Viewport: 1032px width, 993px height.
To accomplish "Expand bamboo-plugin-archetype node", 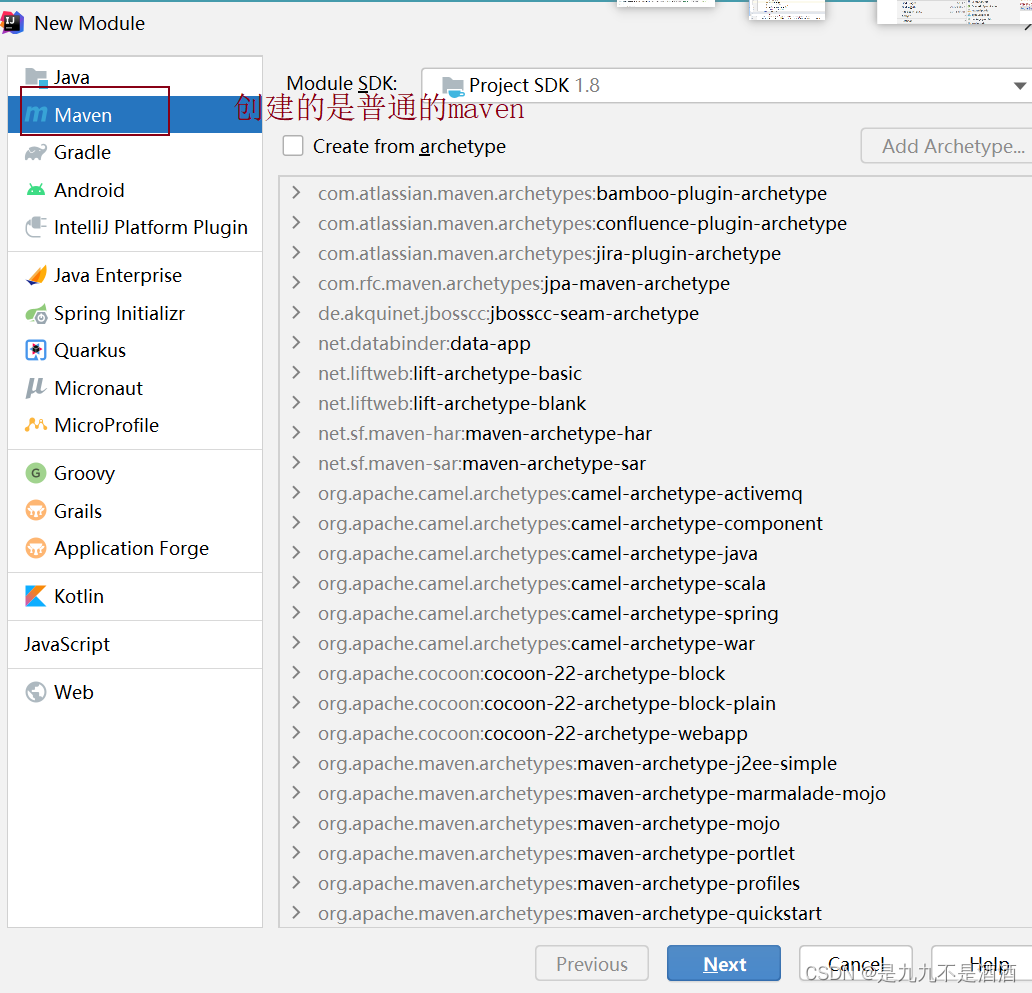I will (296, 193).
